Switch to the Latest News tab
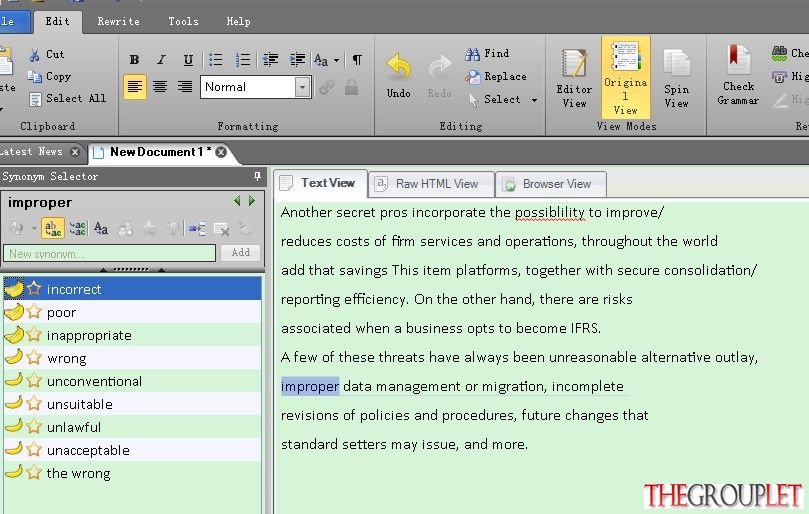This screenshot has width=809, height=514. (x=31, y=152)
